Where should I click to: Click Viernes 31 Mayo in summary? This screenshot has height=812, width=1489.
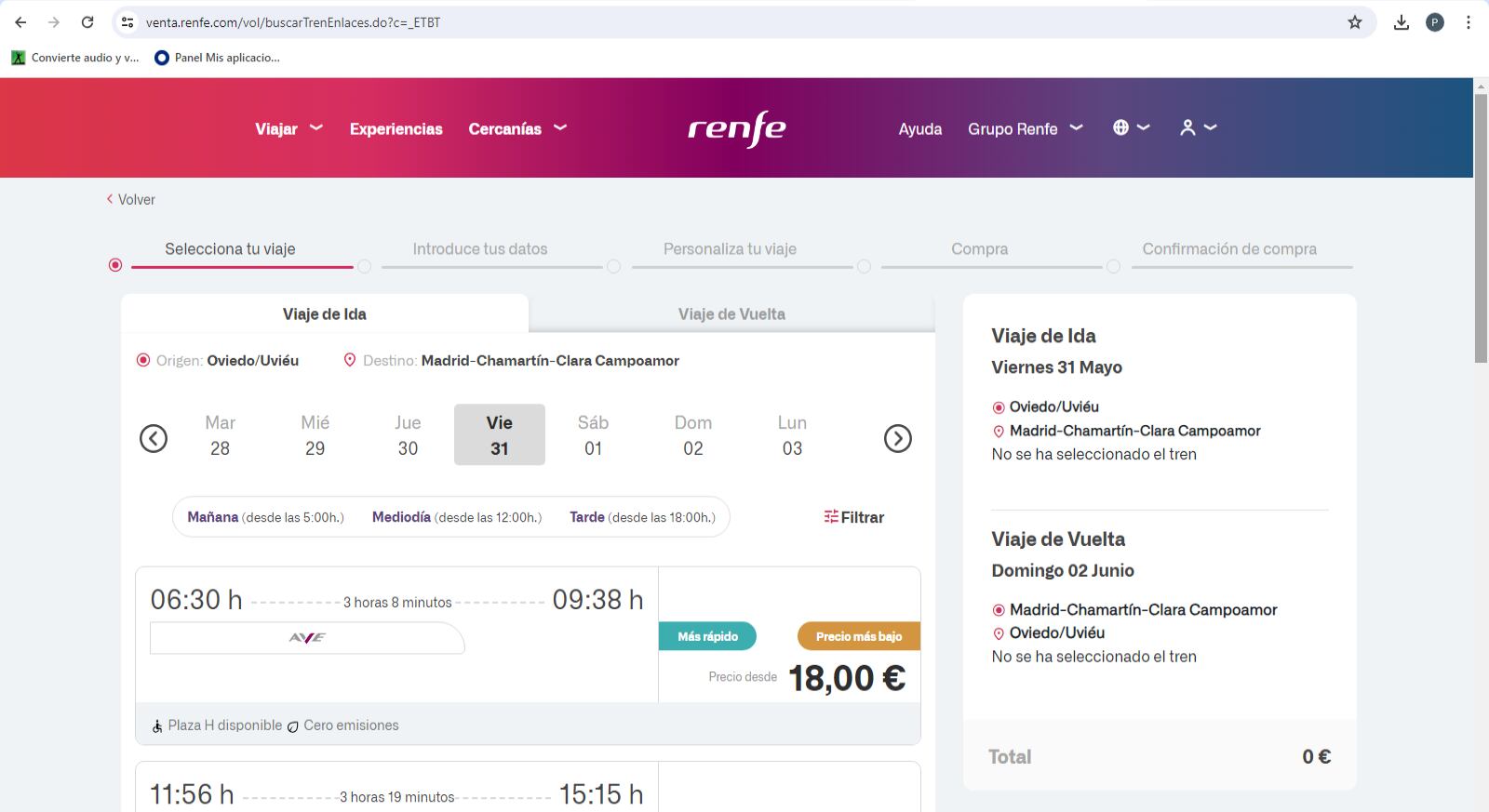coord(1056,367)
